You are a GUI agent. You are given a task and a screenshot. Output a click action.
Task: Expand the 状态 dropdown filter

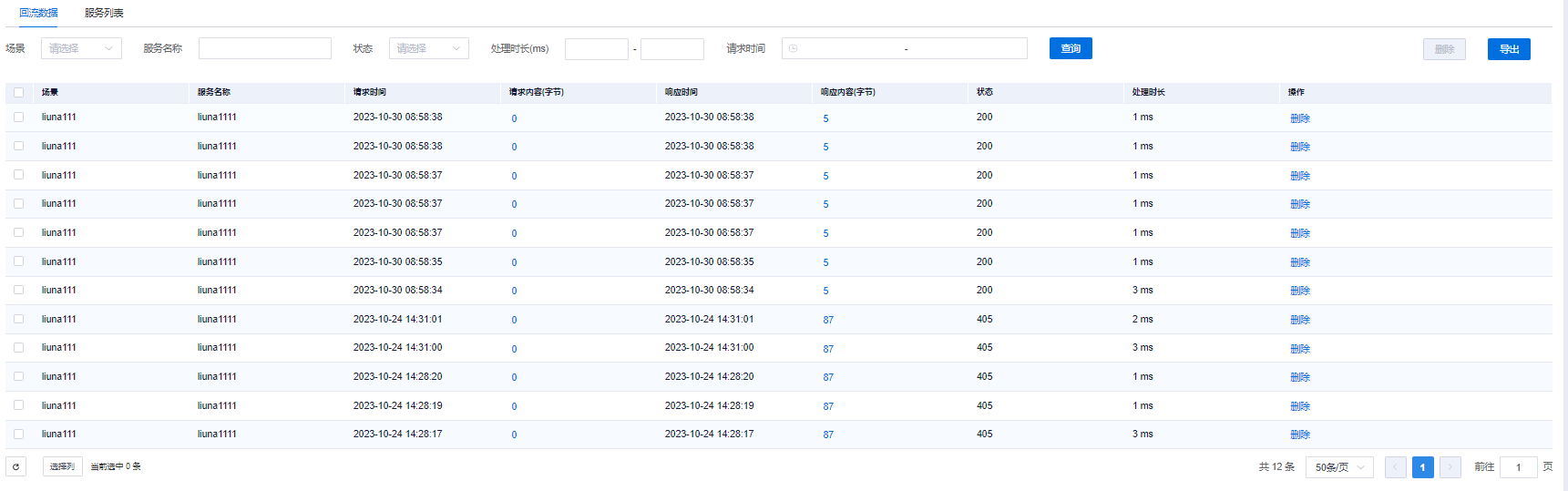(428, 48)
